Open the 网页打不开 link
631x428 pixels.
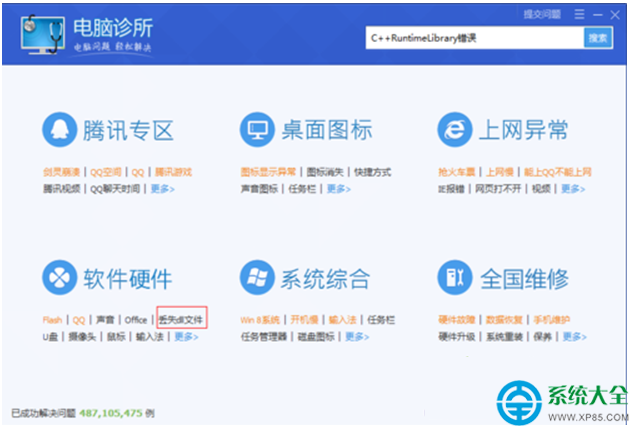[x=498, y=189]
